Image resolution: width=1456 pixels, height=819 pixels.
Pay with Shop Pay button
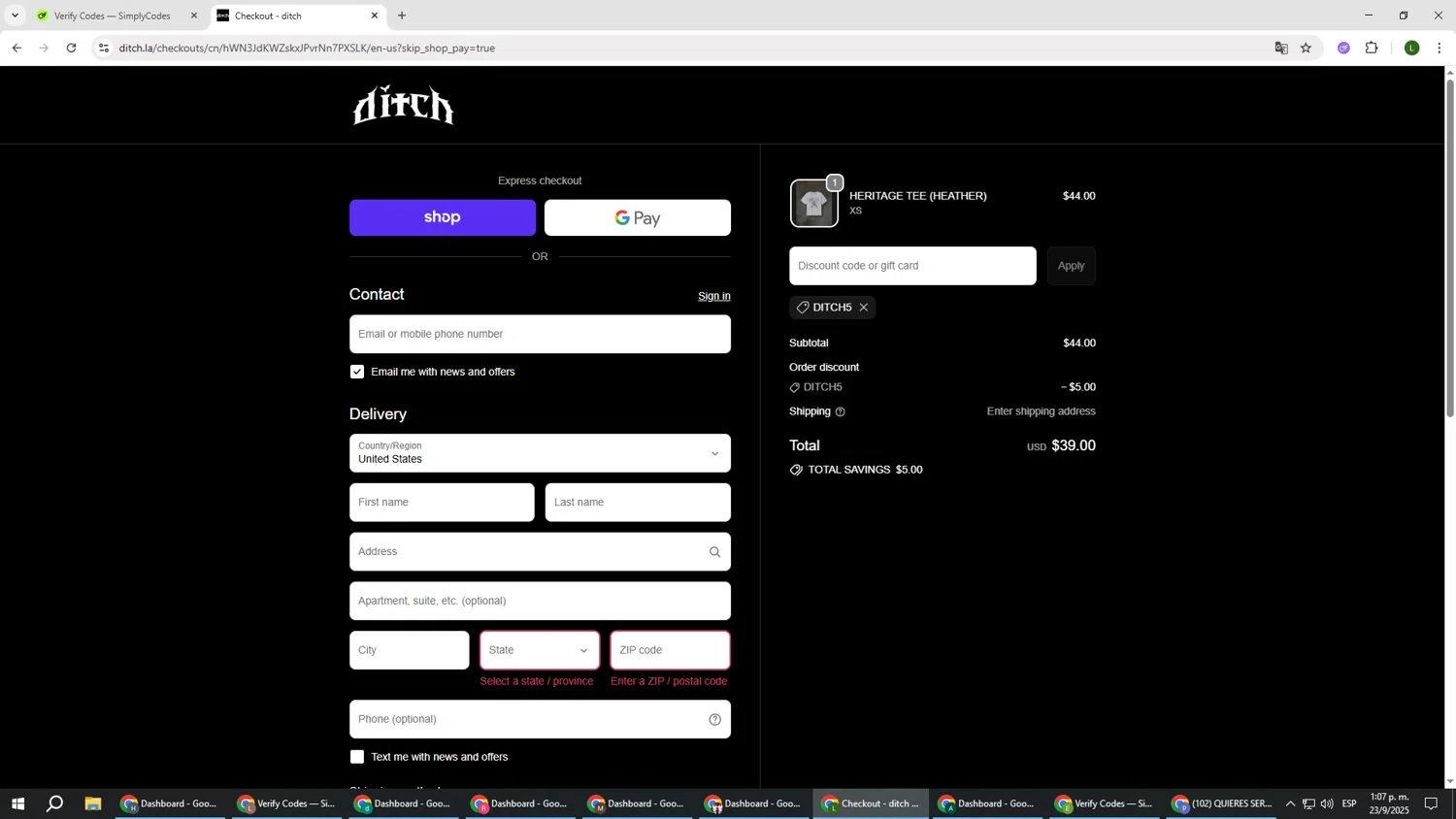pos(443,218)
